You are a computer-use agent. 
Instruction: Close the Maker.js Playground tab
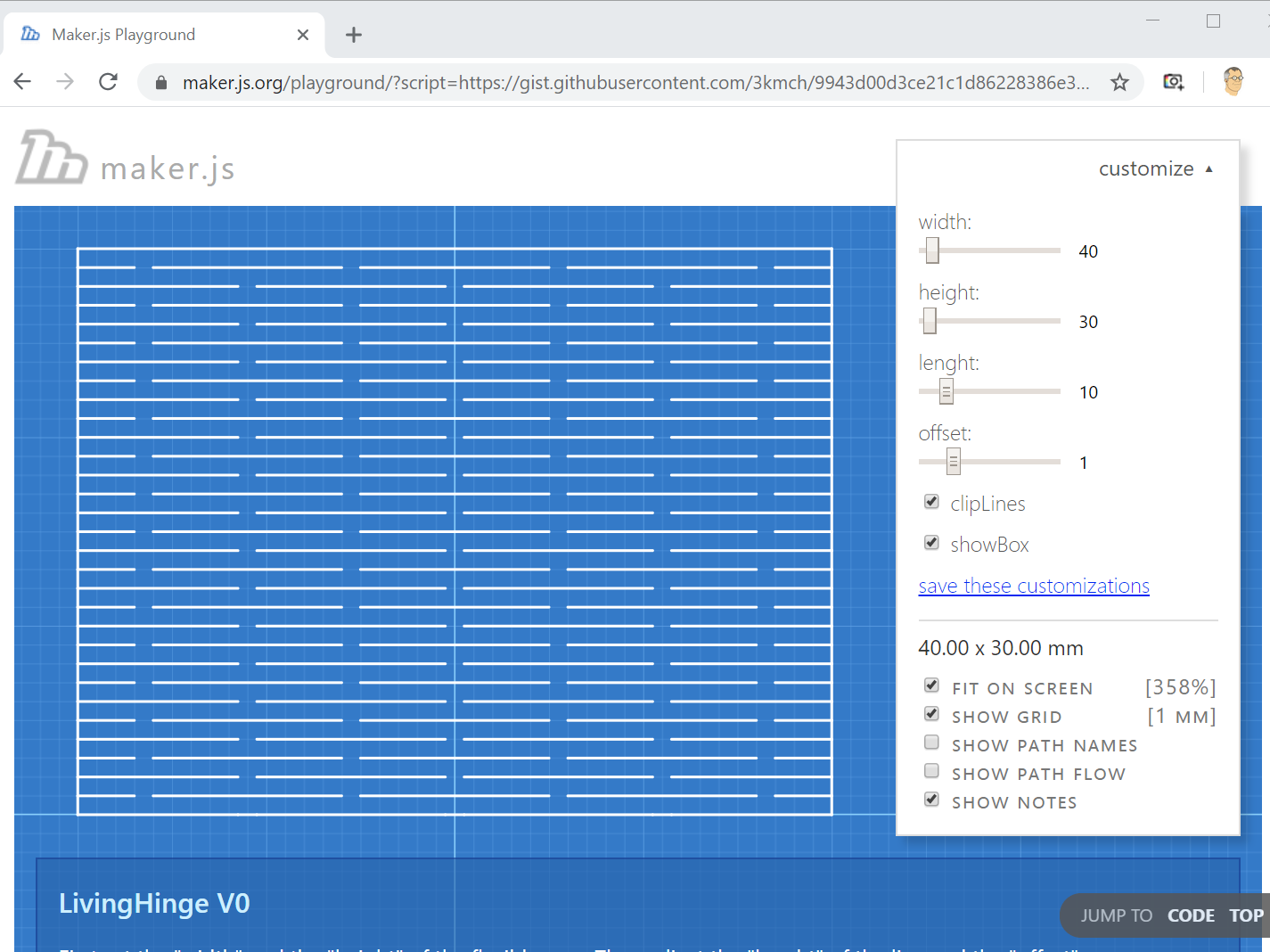click(303, 35)
